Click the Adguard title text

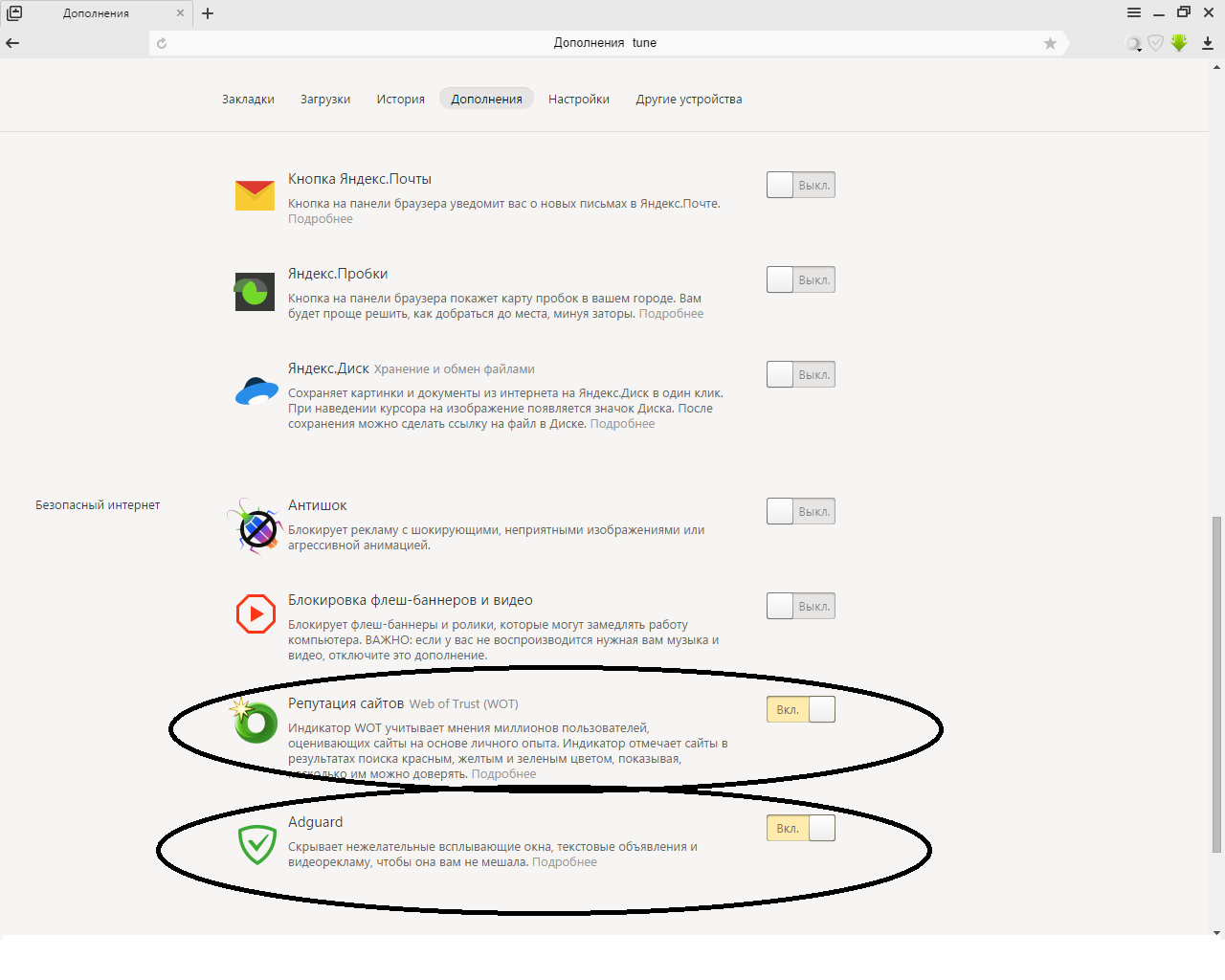(315, 822)
